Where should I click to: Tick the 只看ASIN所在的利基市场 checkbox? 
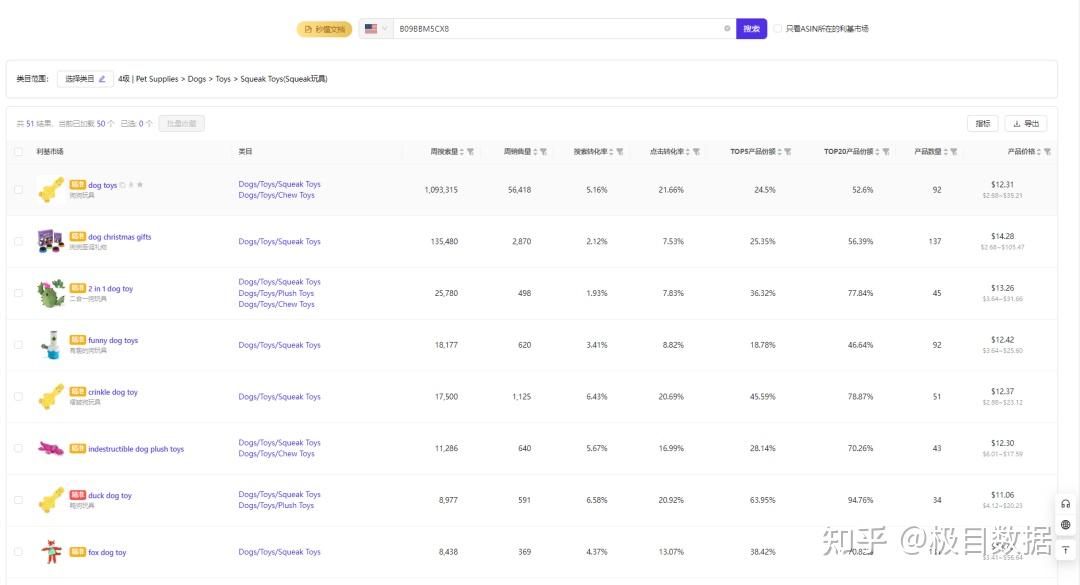(x=778, y=29)
